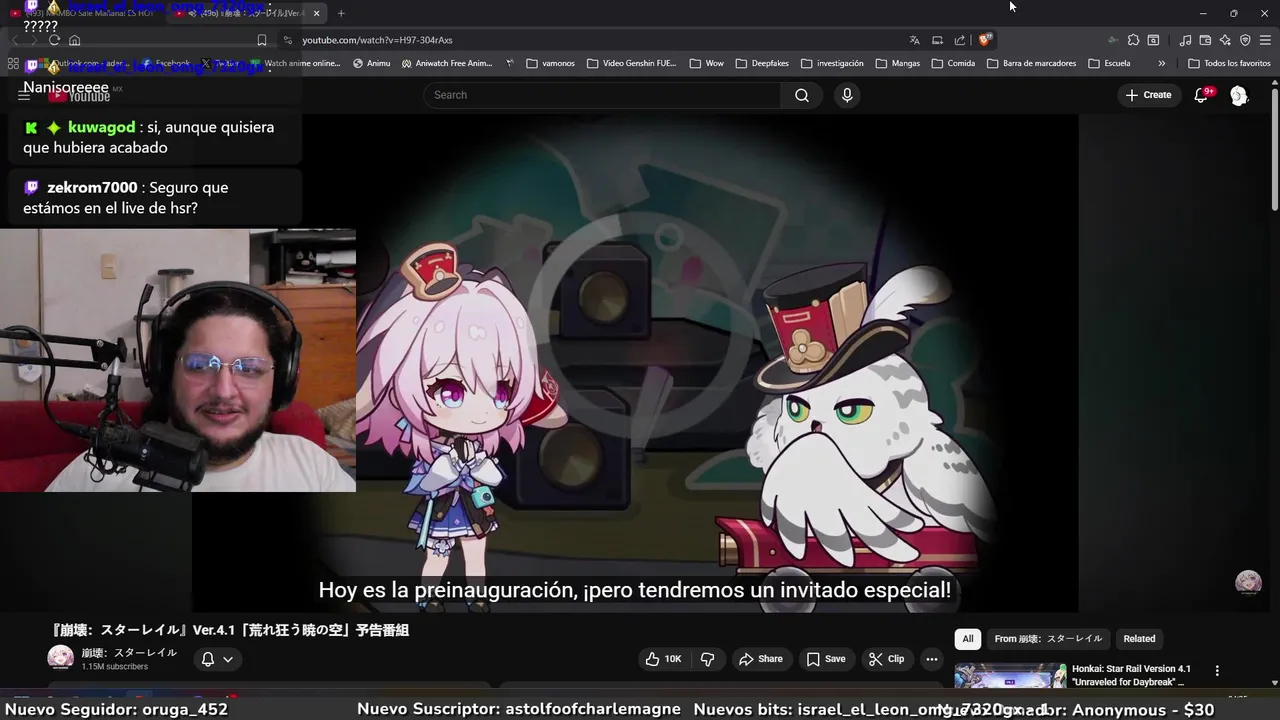Open Unraveled for Daybreak video title

click(1131, 675)
